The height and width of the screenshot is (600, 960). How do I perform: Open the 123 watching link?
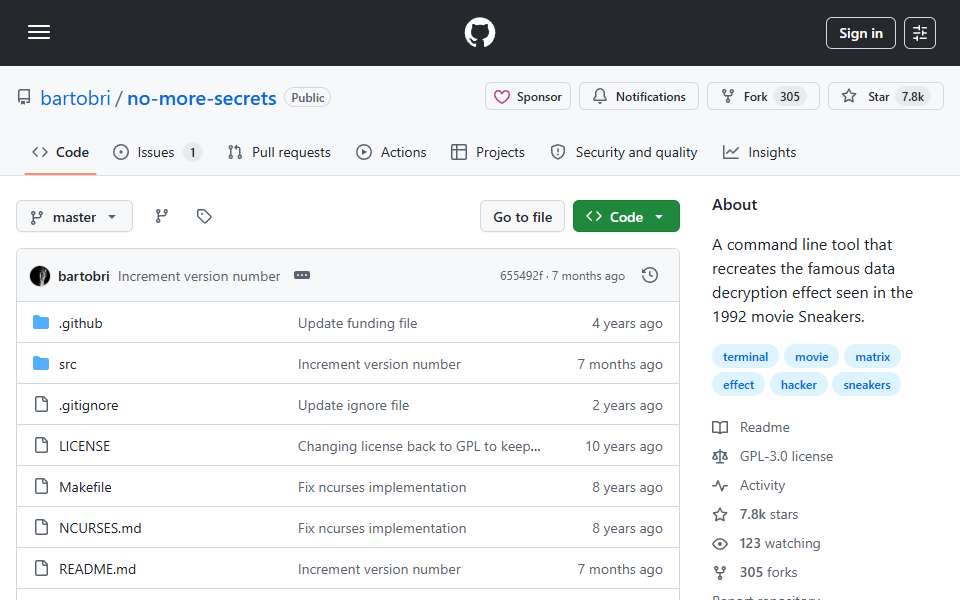click(x=767, y=544)
